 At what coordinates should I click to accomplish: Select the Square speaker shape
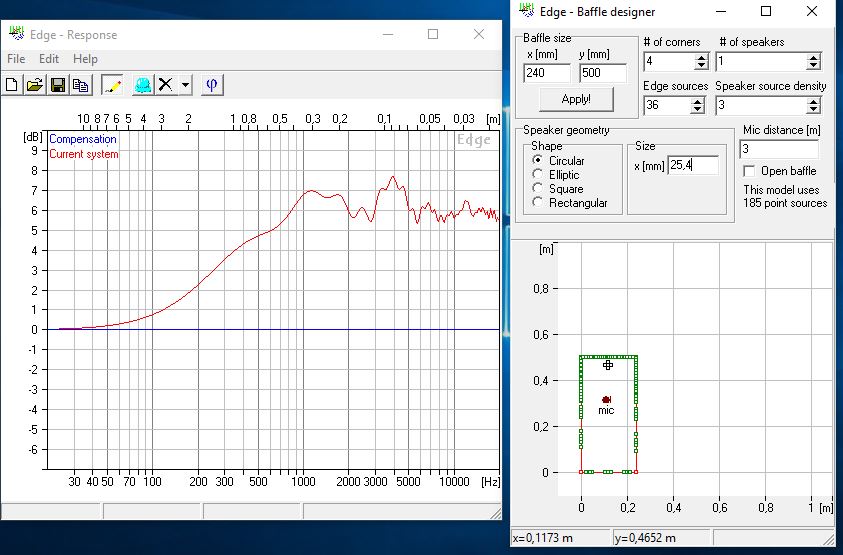pos(537,188)
